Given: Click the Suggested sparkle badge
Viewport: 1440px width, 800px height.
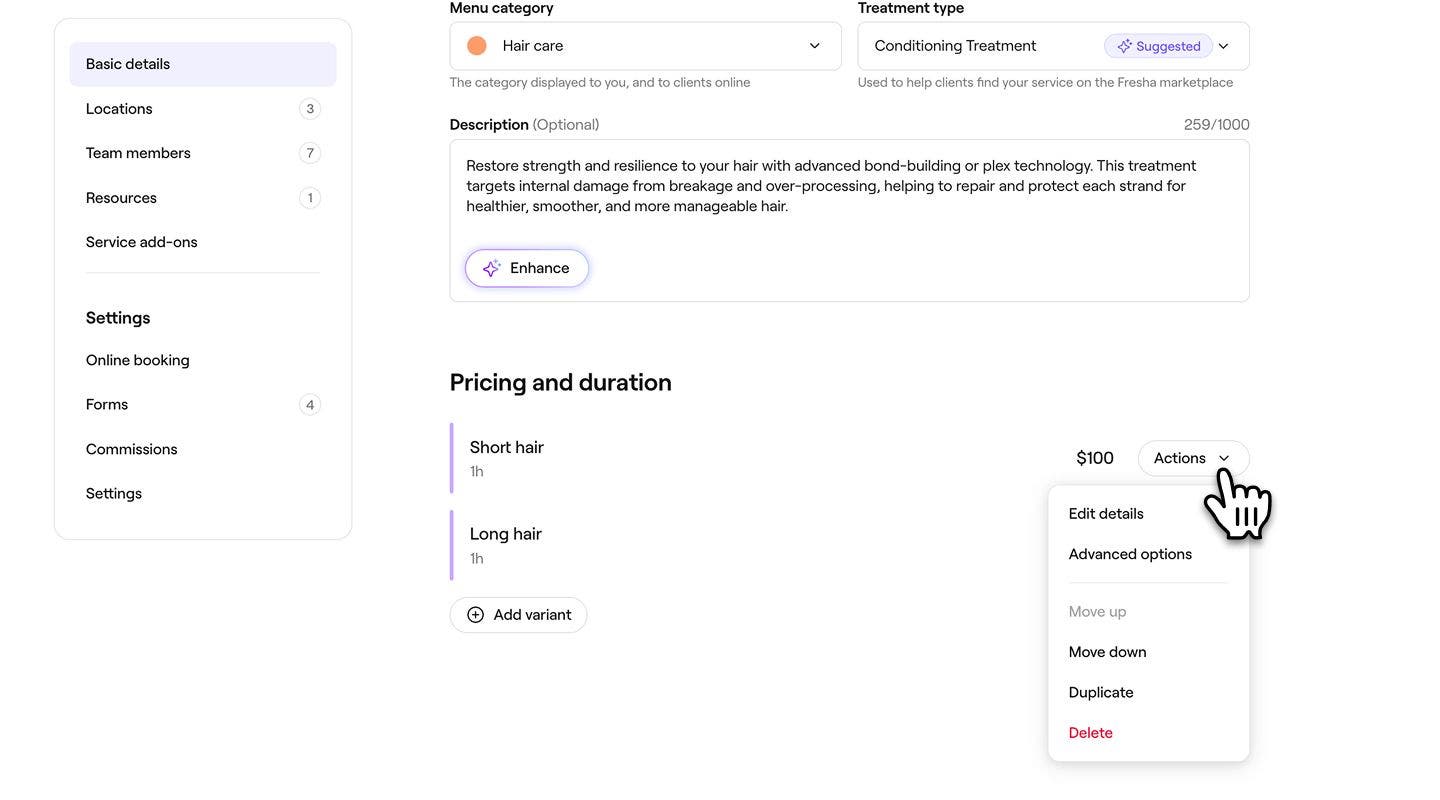Looking at the screenshot, I should click(1158, 46).
